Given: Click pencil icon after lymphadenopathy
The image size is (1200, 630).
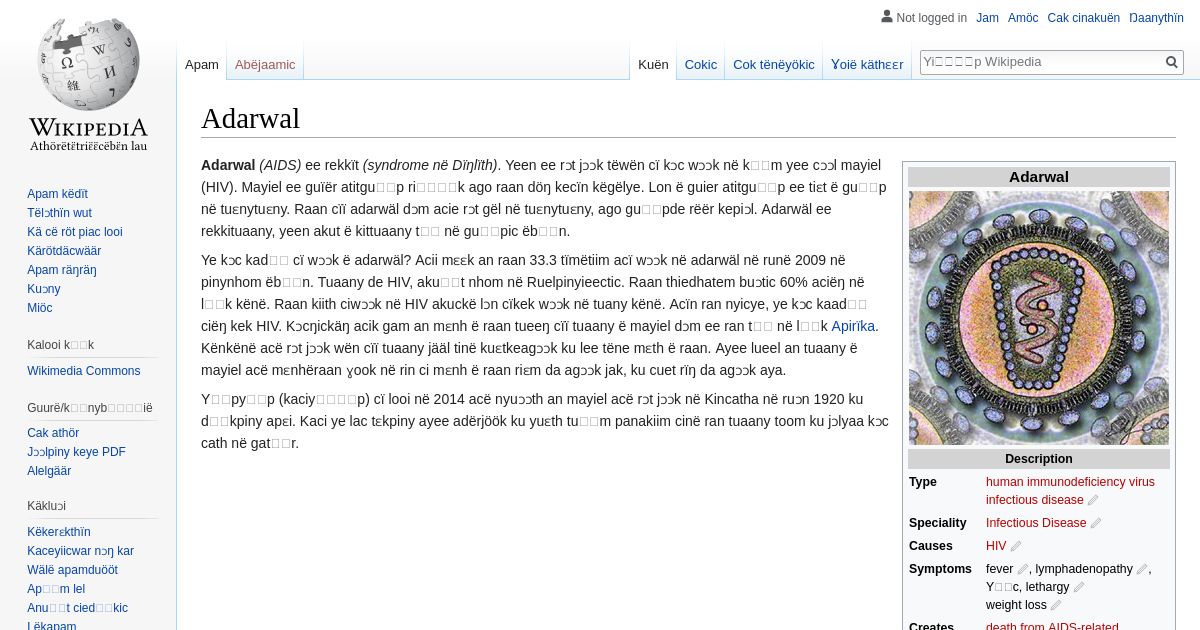Looking at the screenshot, I should pyautogui.click(x=1142, y=569).
